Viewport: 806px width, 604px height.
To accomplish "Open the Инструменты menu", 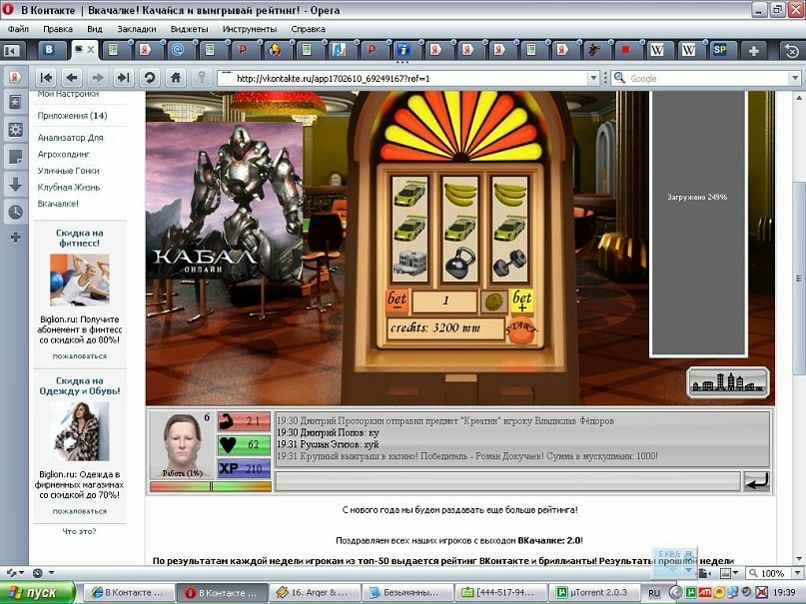I will coord(249,29).
